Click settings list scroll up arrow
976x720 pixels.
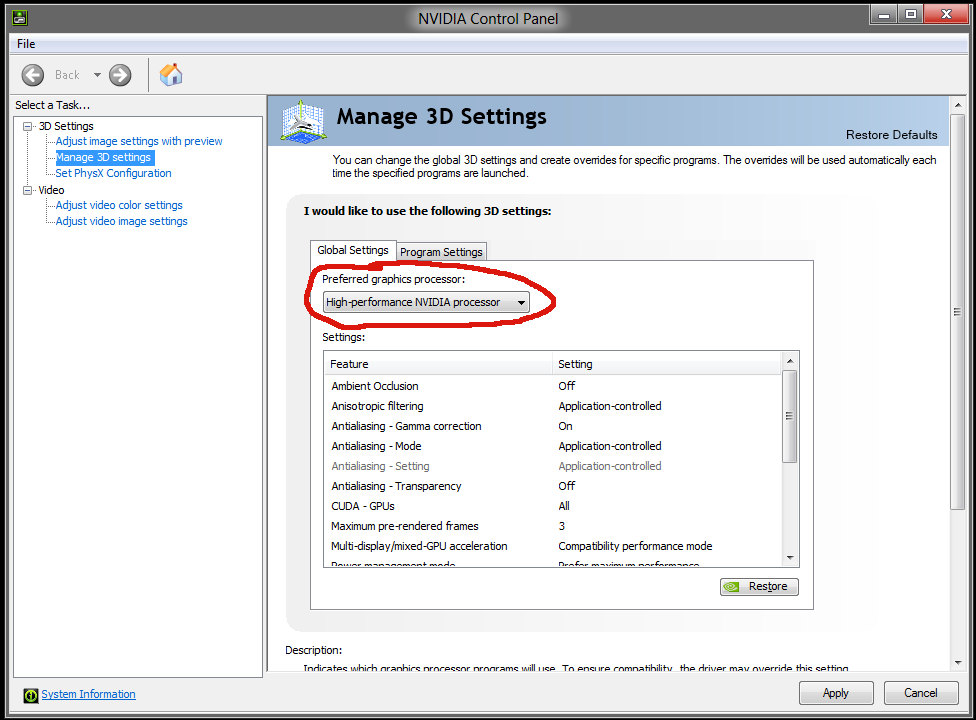[x=790, y=361]
